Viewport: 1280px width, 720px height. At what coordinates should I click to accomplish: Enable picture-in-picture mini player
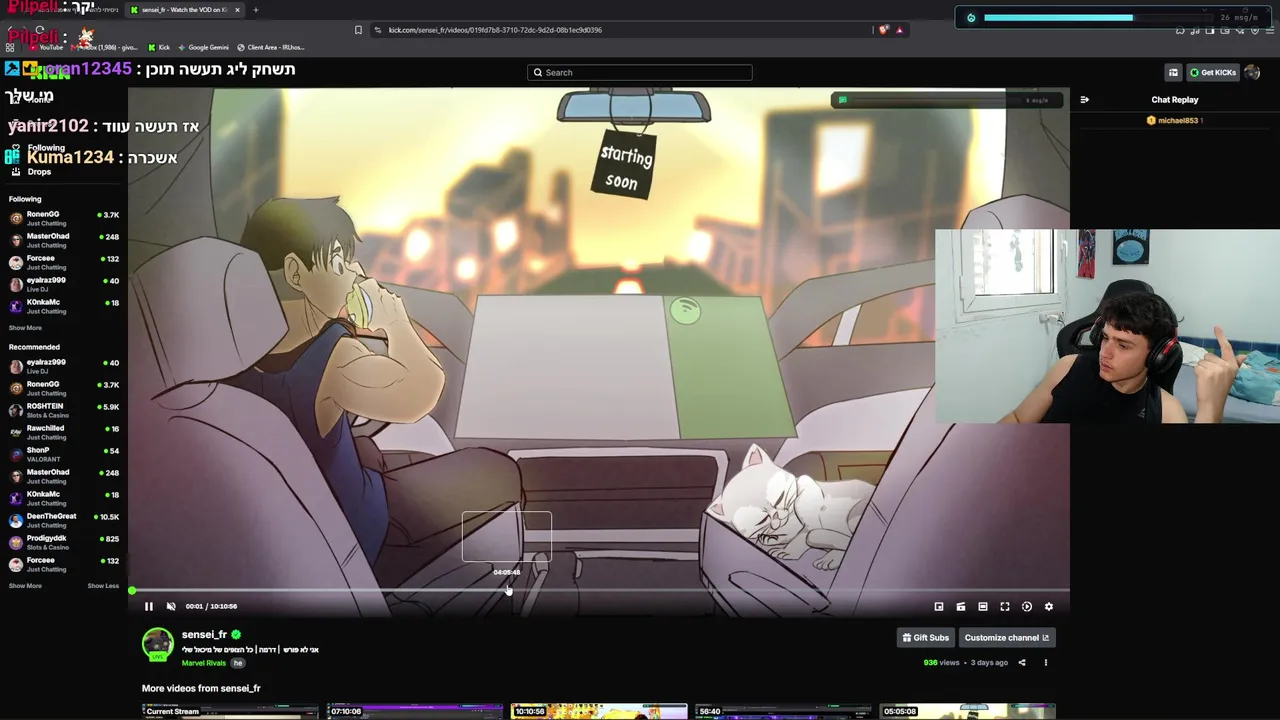click(939, 606)
